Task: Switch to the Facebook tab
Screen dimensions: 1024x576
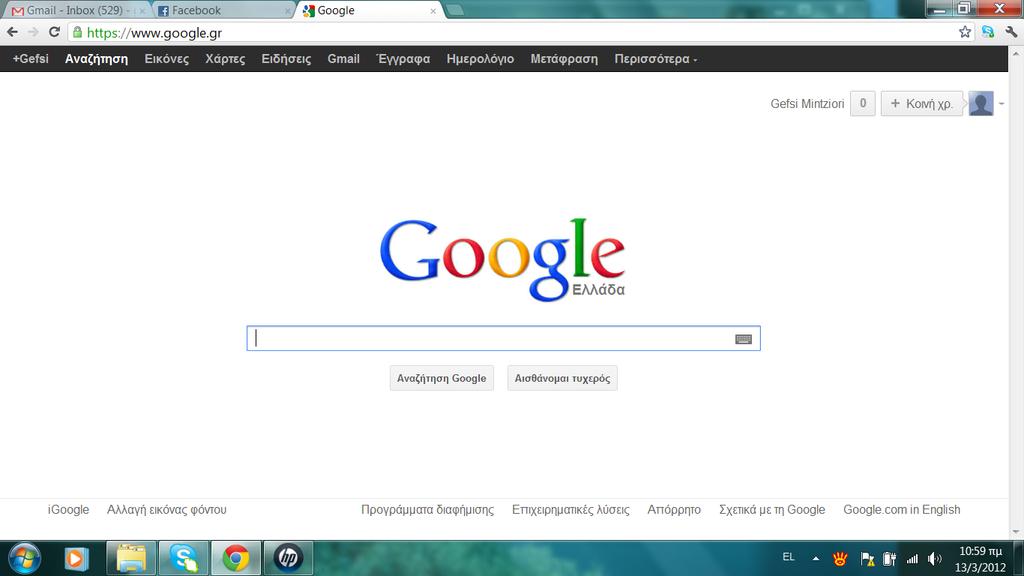Action: (x=222, y=10)
